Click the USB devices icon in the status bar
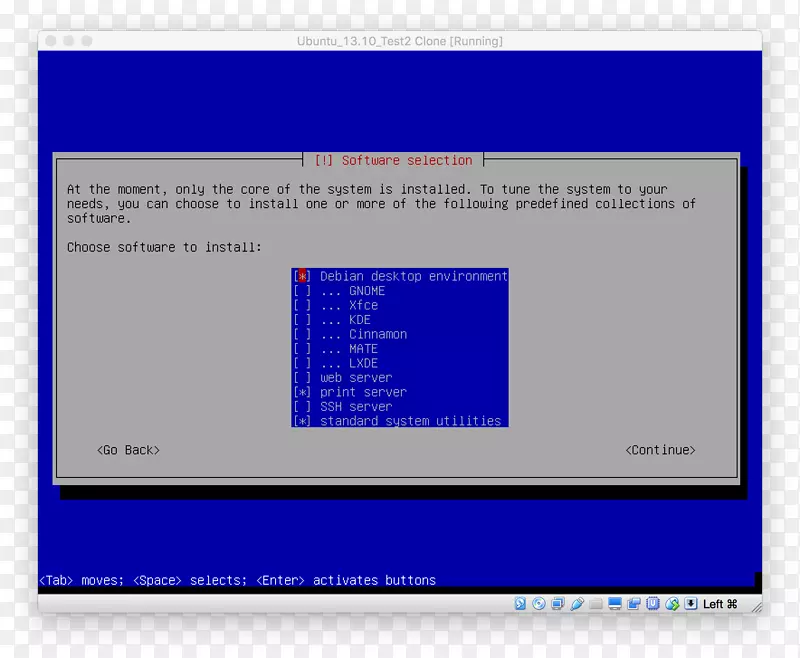Screen dimensions: 800x658 point(654,604)
